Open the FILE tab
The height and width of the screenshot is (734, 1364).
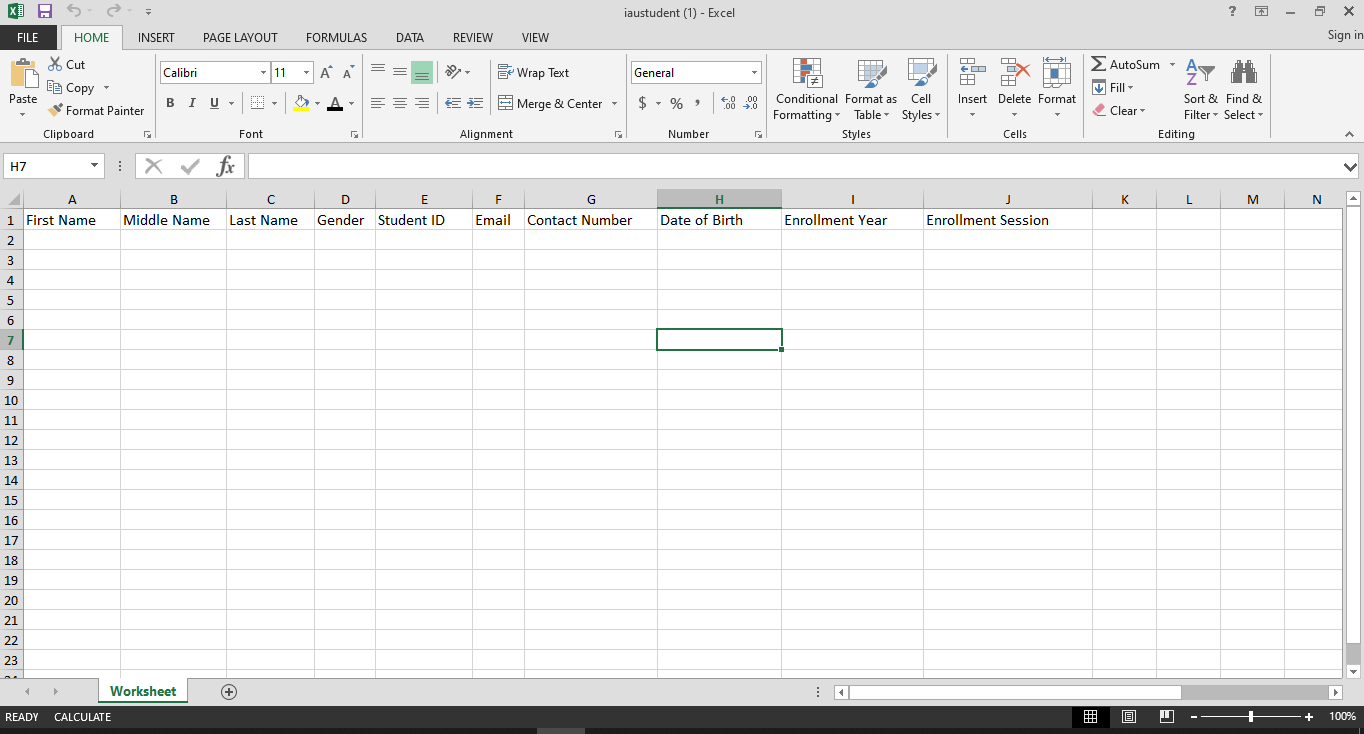tap(28, 37)
